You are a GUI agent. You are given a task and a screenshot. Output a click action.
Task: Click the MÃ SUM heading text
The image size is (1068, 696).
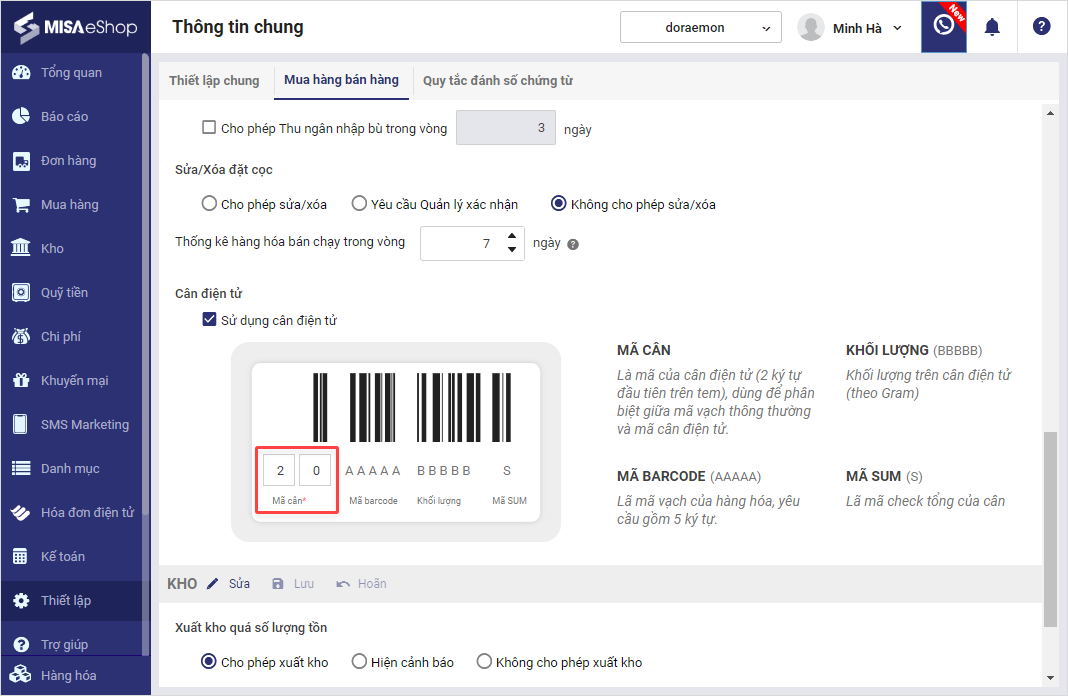point(873,476)
